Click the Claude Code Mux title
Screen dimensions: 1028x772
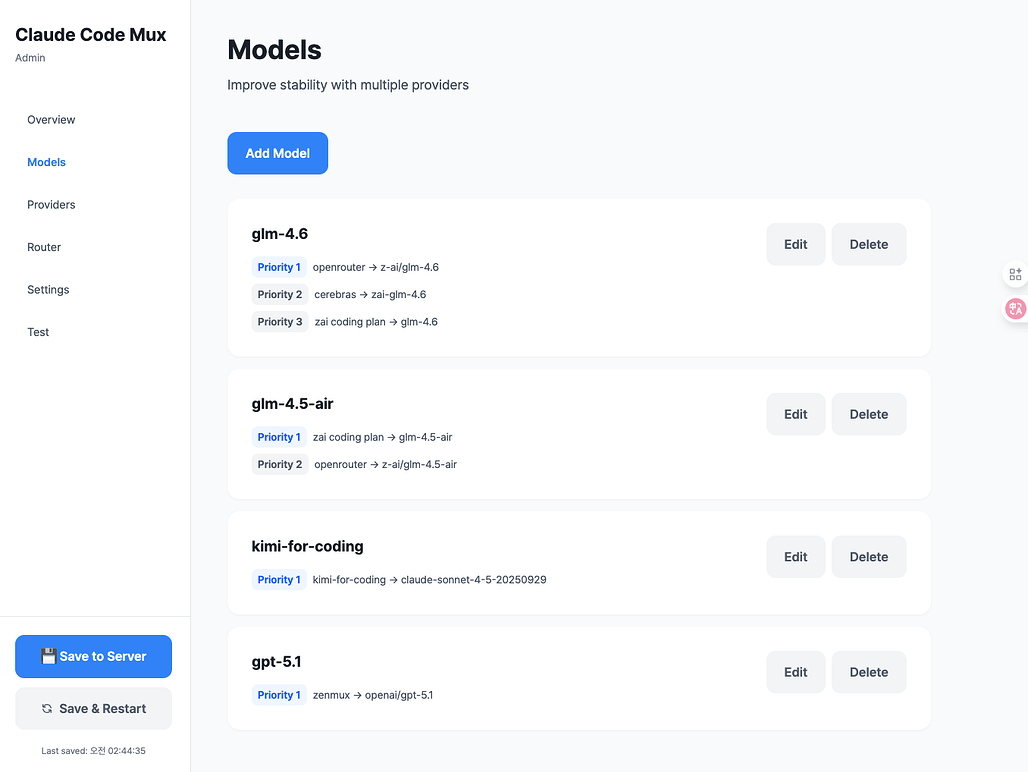(91, 35)
